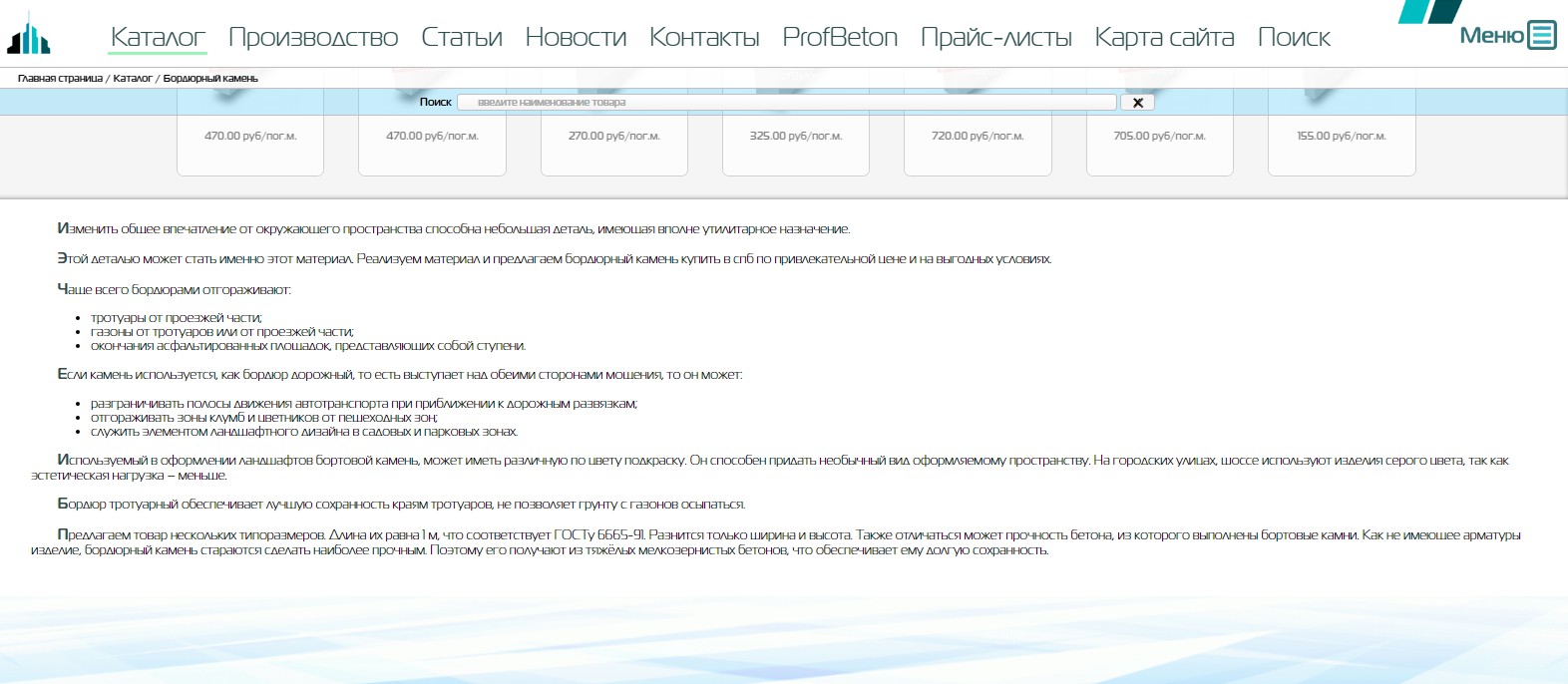The image size is (1568, 684).
Task: Select the 270.00 руб/пог.м. product card
Action: [x=614, y=145]
